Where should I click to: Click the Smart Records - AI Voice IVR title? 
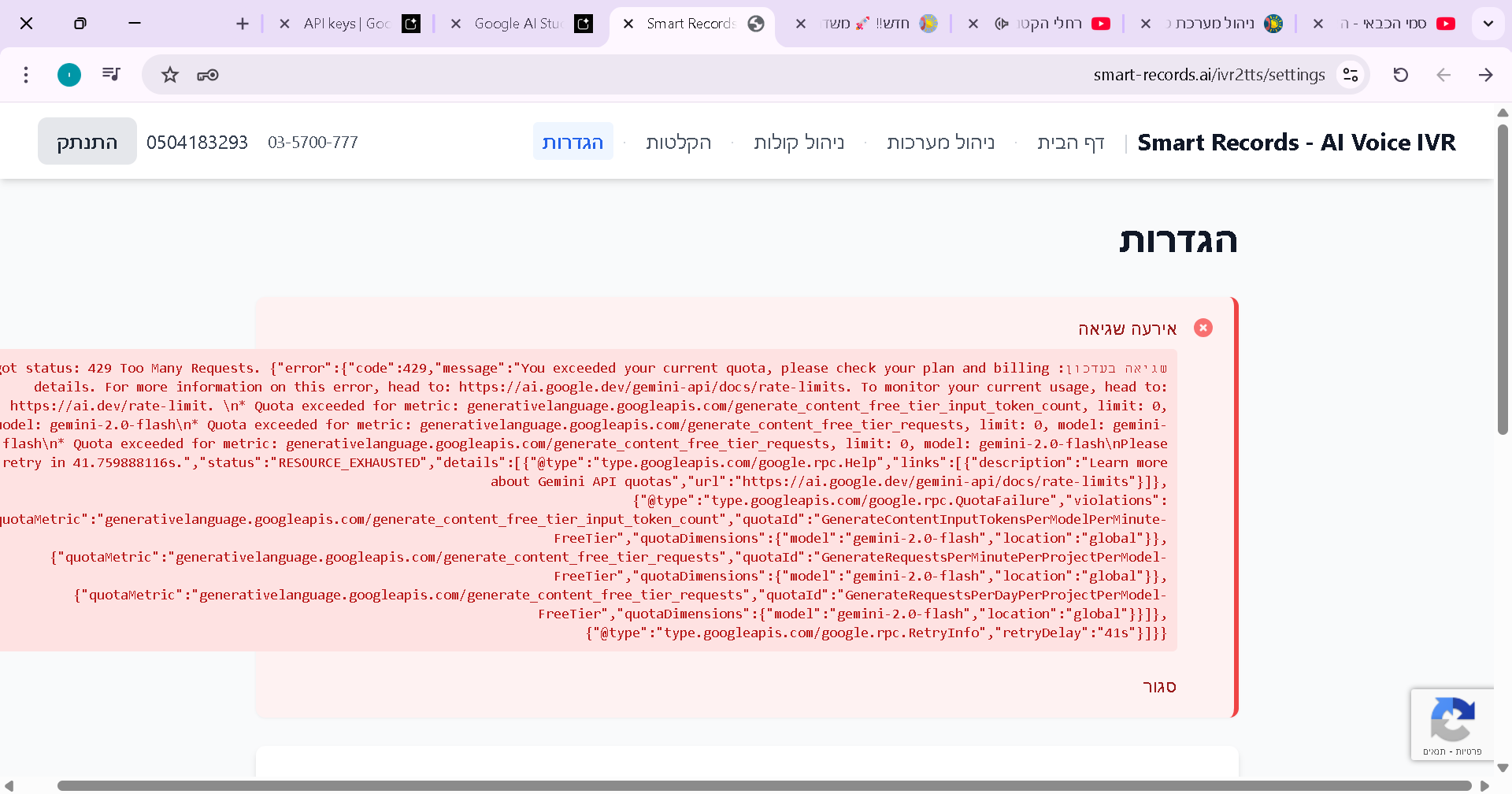(1296, 143)
